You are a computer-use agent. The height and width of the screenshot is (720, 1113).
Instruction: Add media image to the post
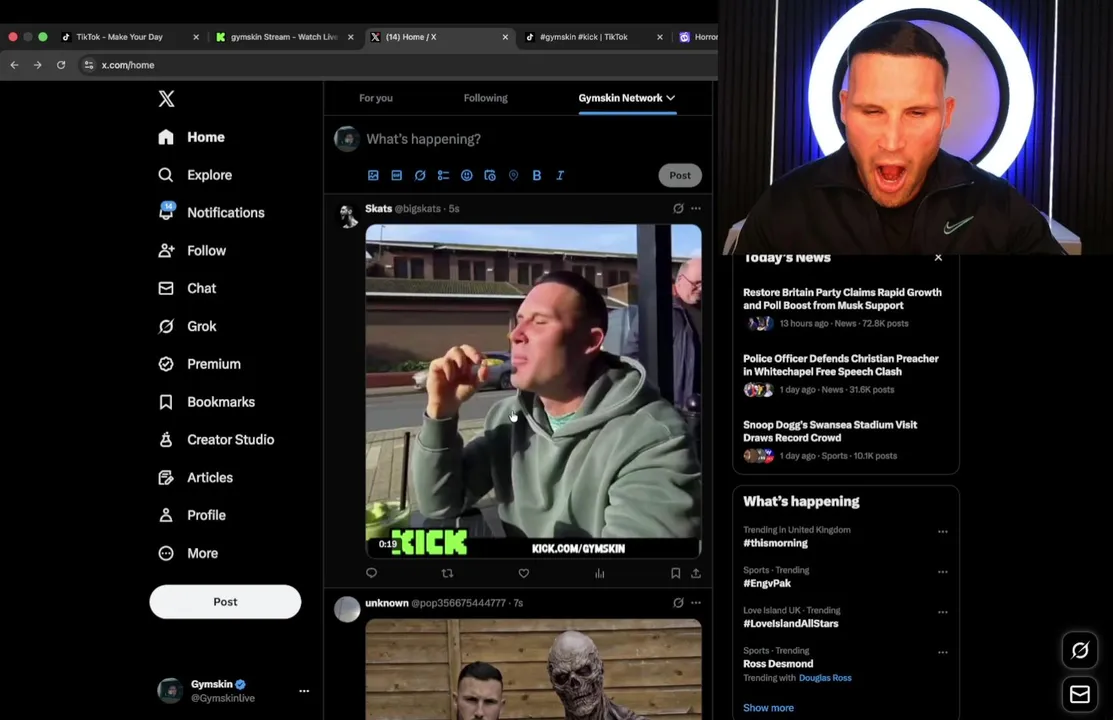coord(373,175)
